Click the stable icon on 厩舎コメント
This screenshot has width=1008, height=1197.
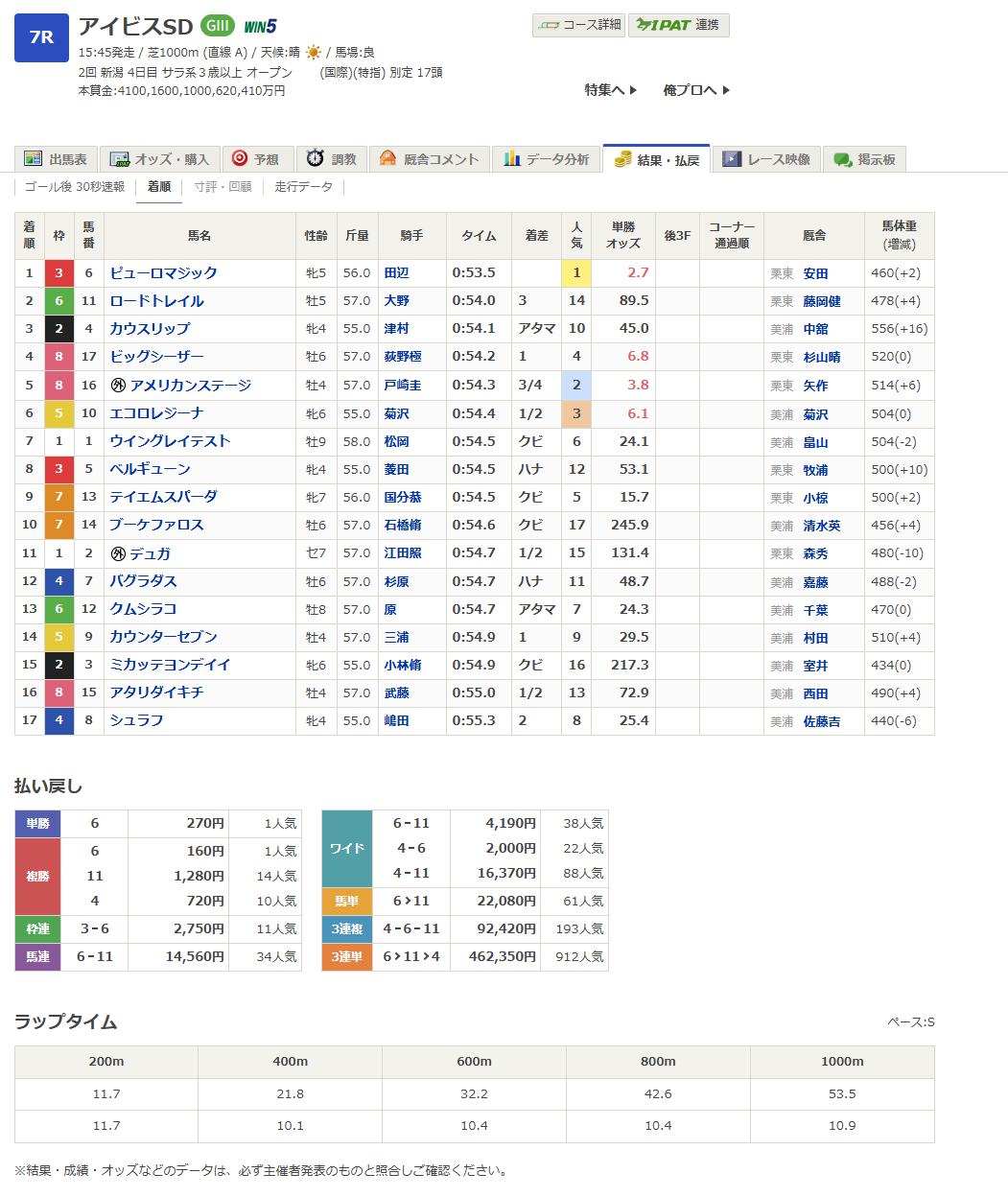point(387,158)
